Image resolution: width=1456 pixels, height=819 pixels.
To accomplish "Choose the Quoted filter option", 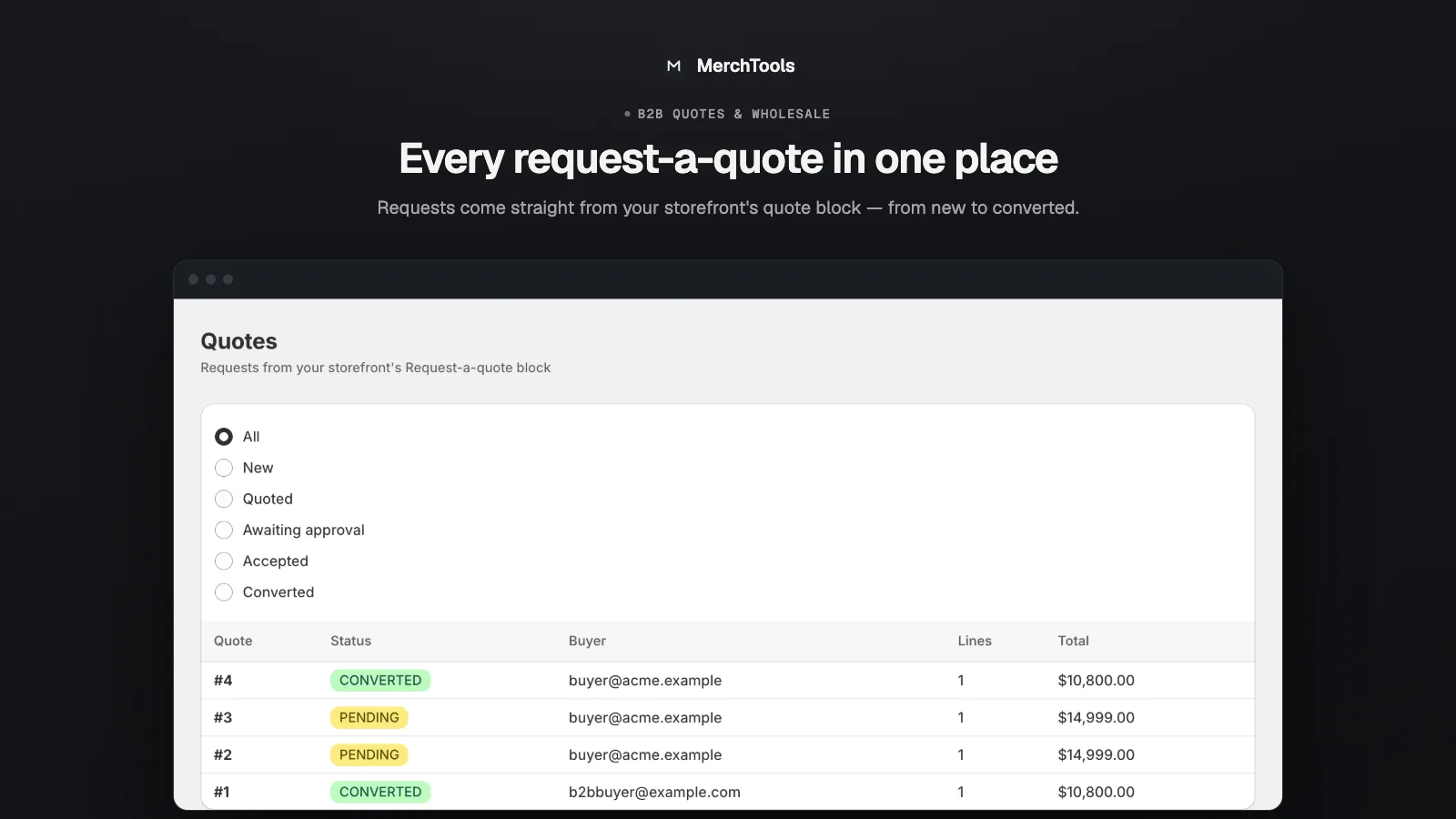I will coord(223,499).
